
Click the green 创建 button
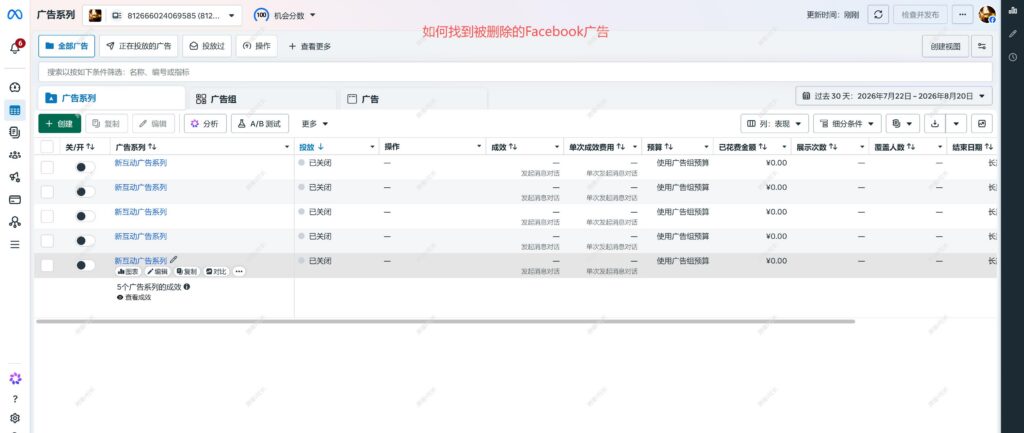[59, 123]
